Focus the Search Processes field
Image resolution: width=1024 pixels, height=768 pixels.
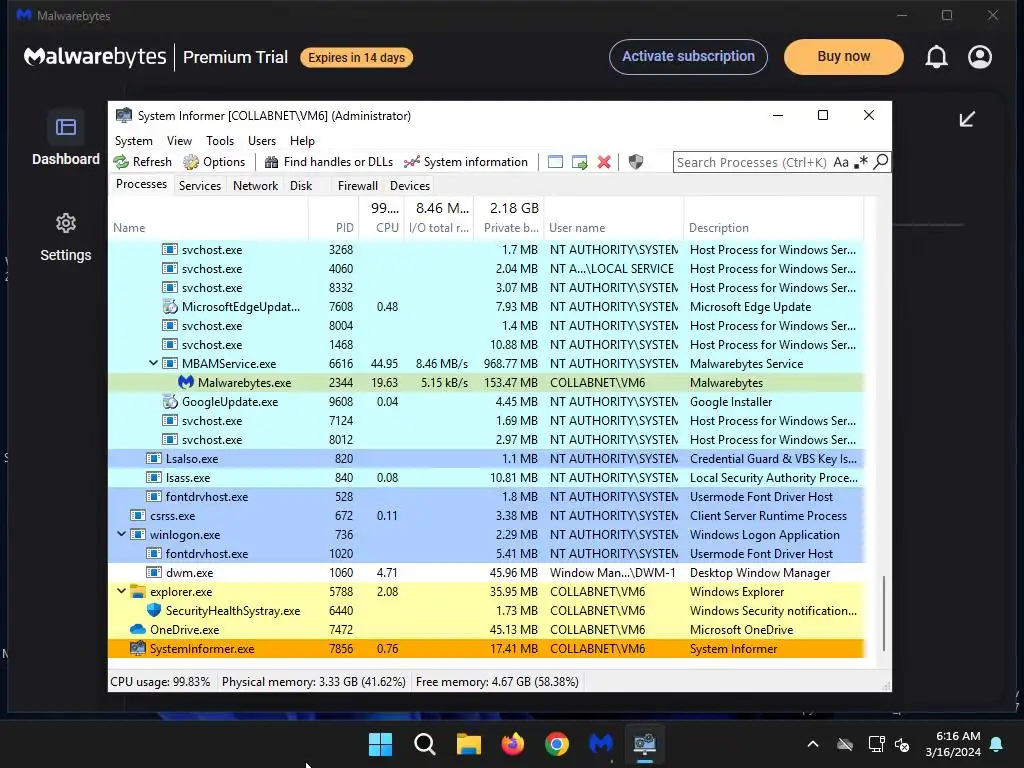coord(752,162)
